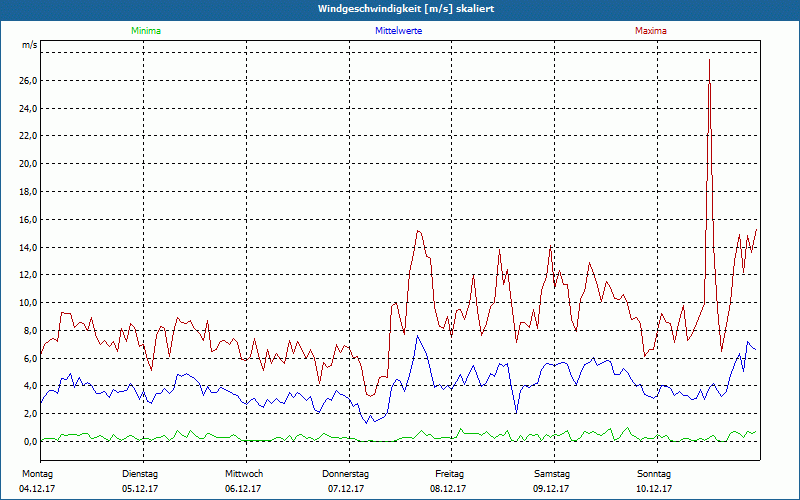The image size is (800, 500).
Task: Click the '12,0' y-axis value
Action: 27,275
